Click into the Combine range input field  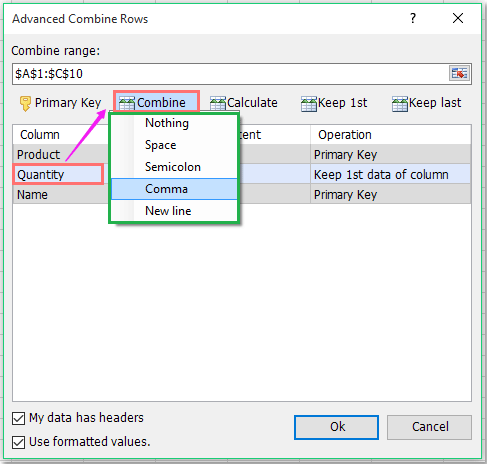coord(231,73)
